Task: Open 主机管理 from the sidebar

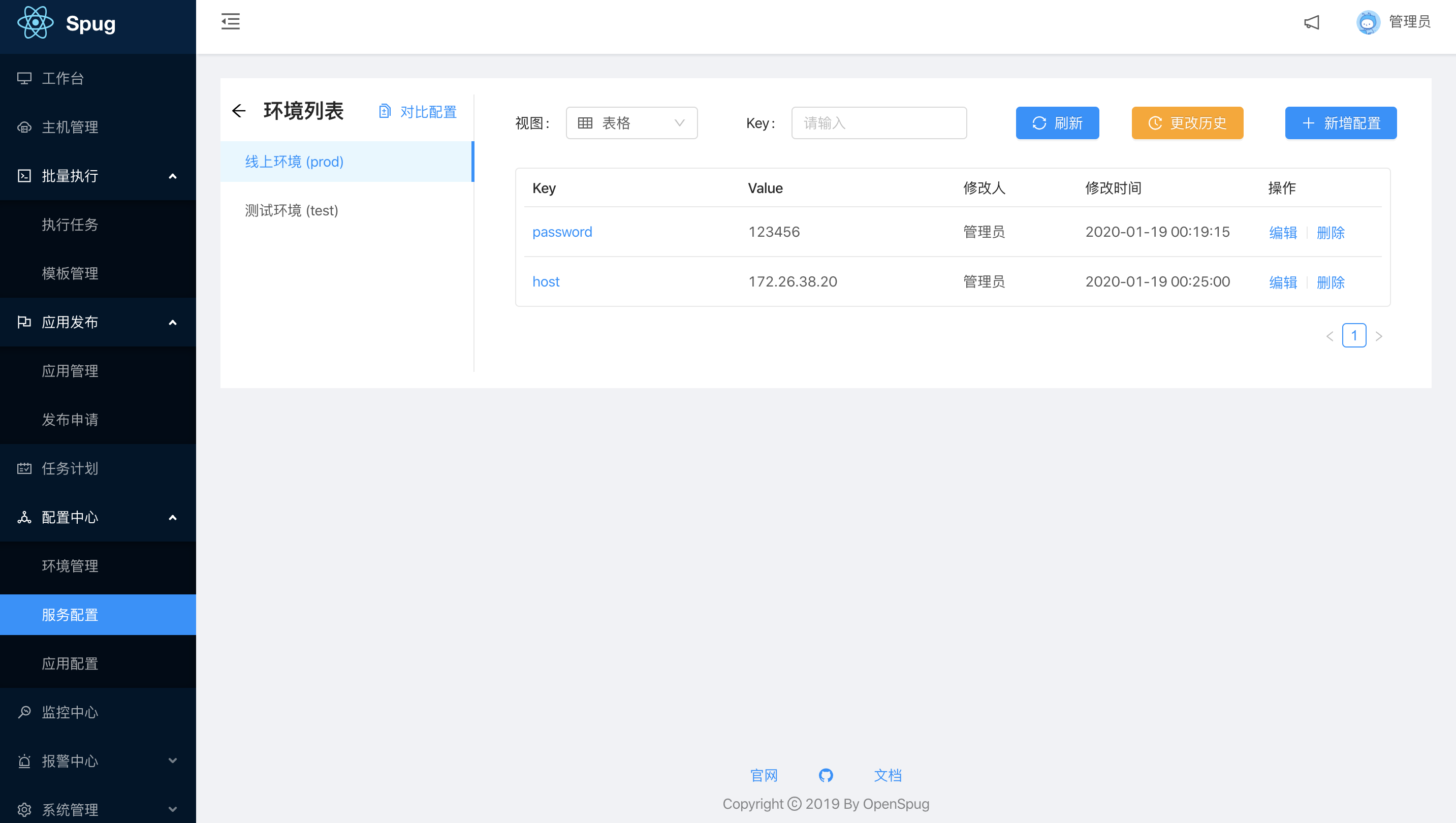Action: pyautogui.click(x=70, y=127)
